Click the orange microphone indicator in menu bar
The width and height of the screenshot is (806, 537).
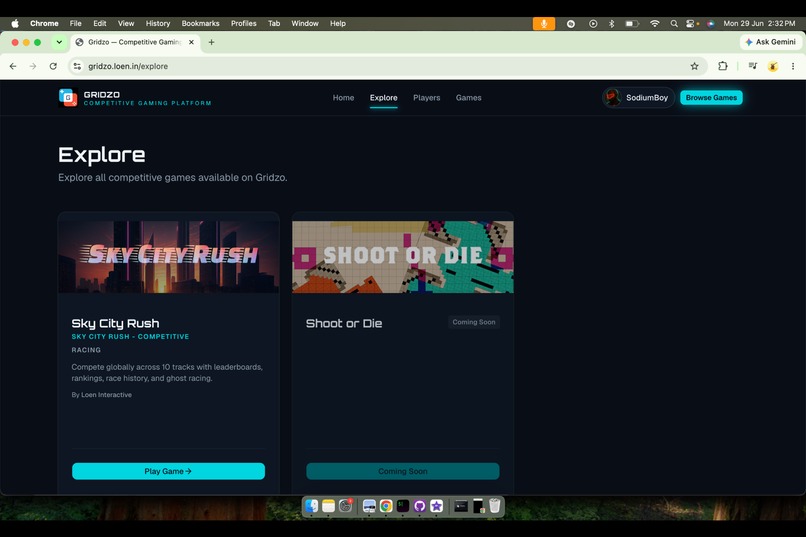(x=543, y=24)
